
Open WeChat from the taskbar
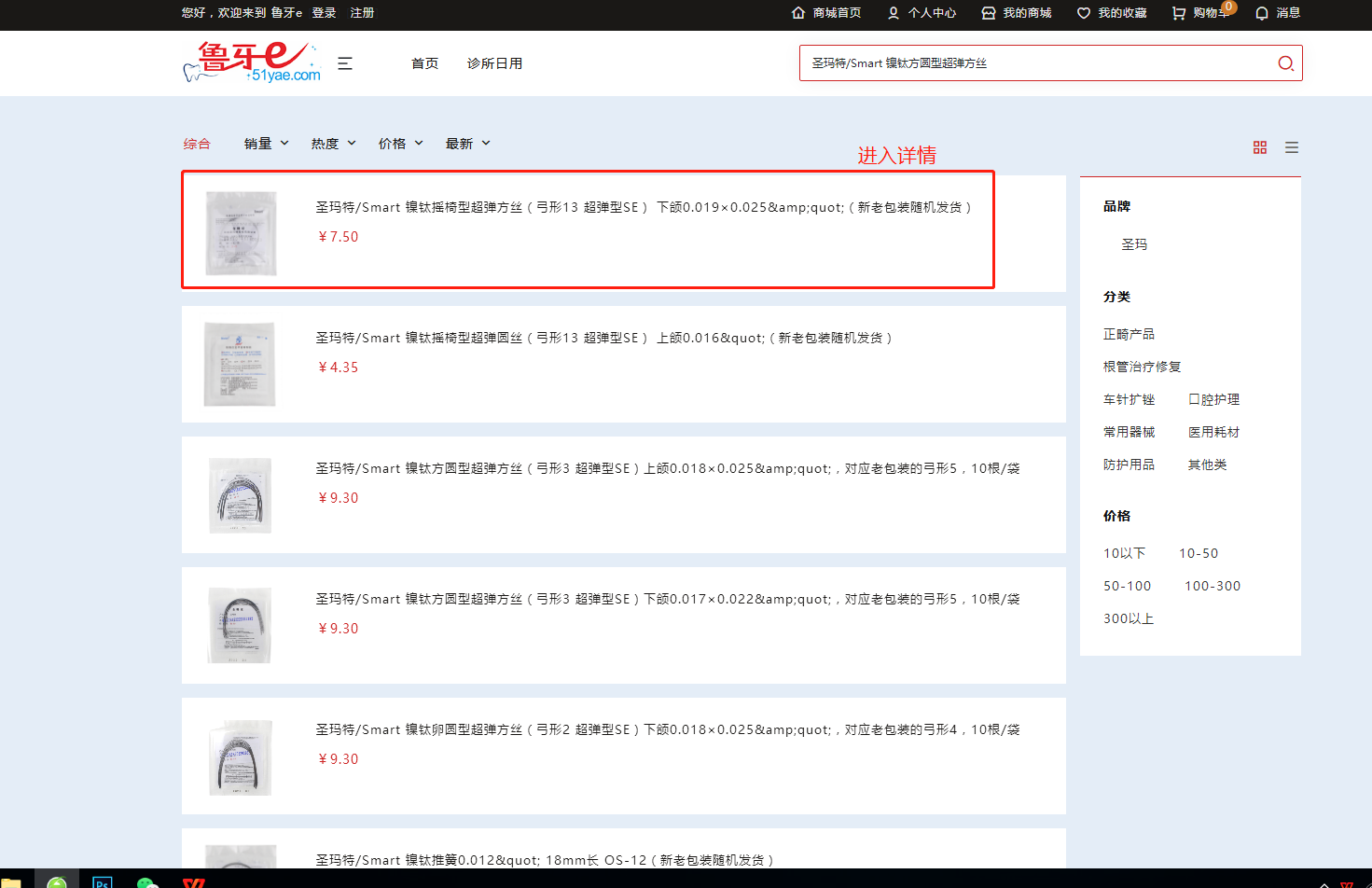pyautogui.click(x=147, y=881)
